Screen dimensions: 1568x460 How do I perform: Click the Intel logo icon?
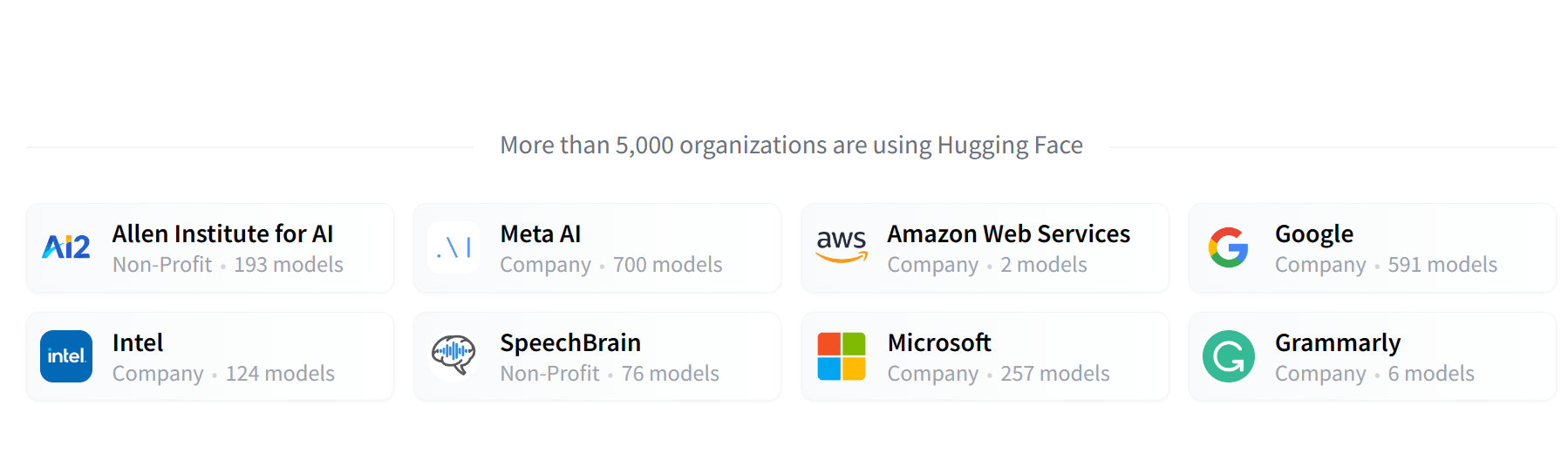coord(66,356)
